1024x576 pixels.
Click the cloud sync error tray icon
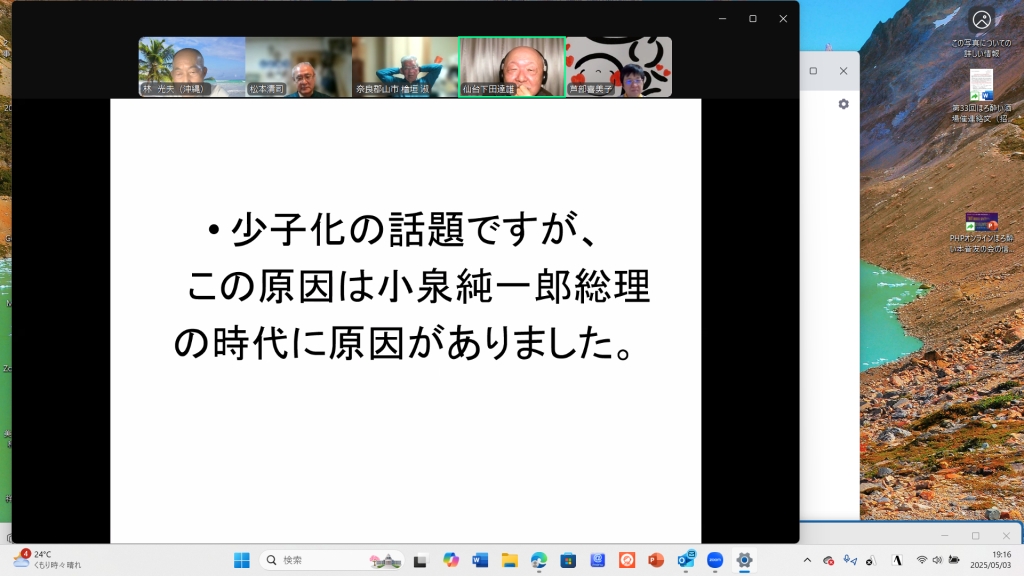829,560
